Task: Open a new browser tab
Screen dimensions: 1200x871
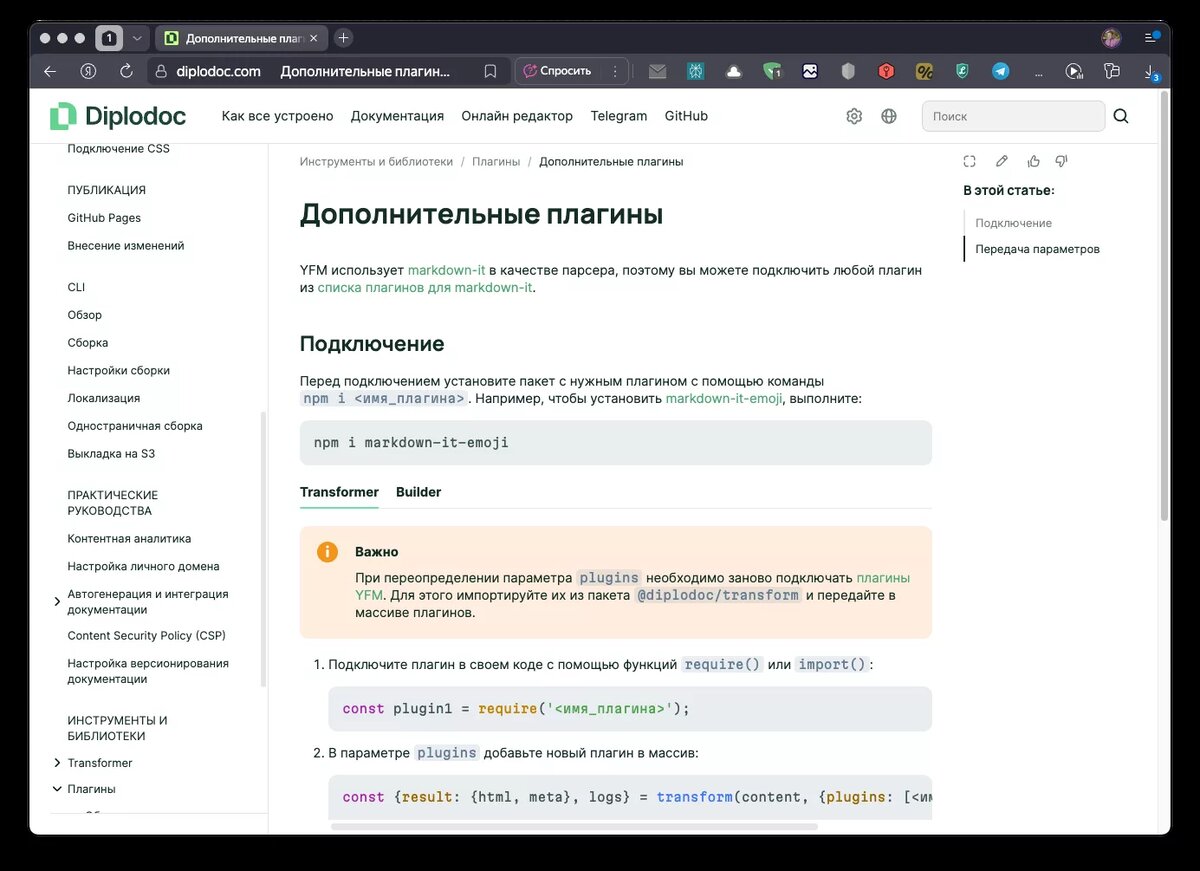Action: [343, 38]
